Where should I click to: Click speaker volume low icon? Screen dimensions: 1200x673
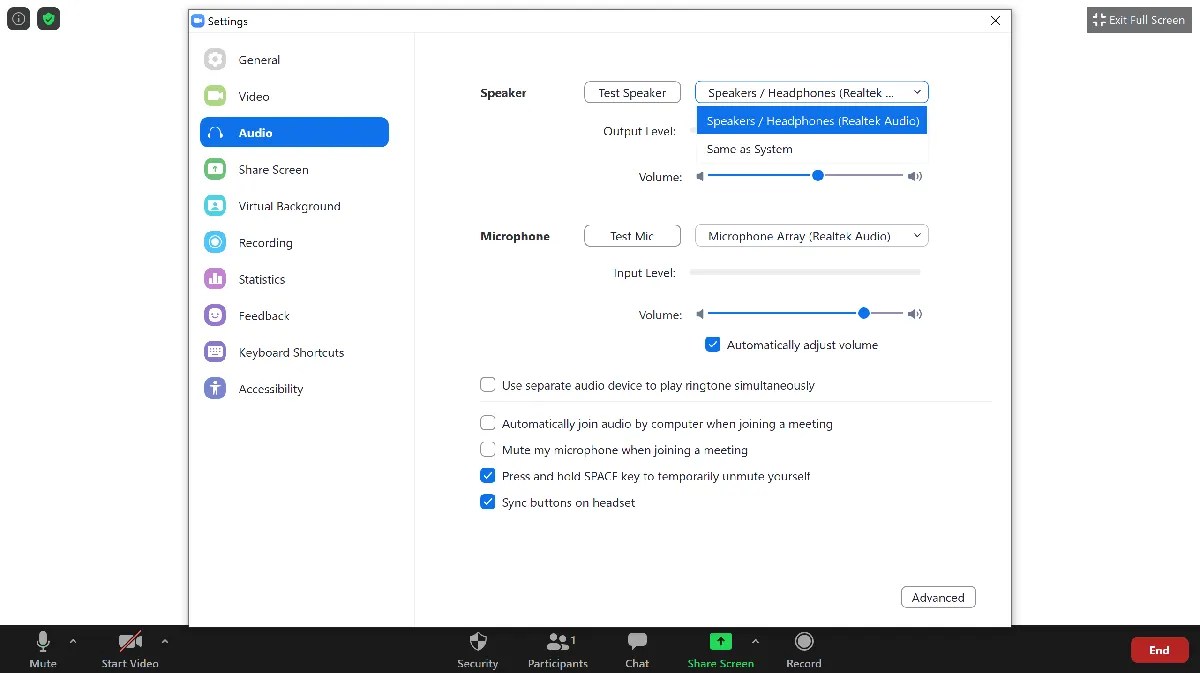click(x=700, y=176)
